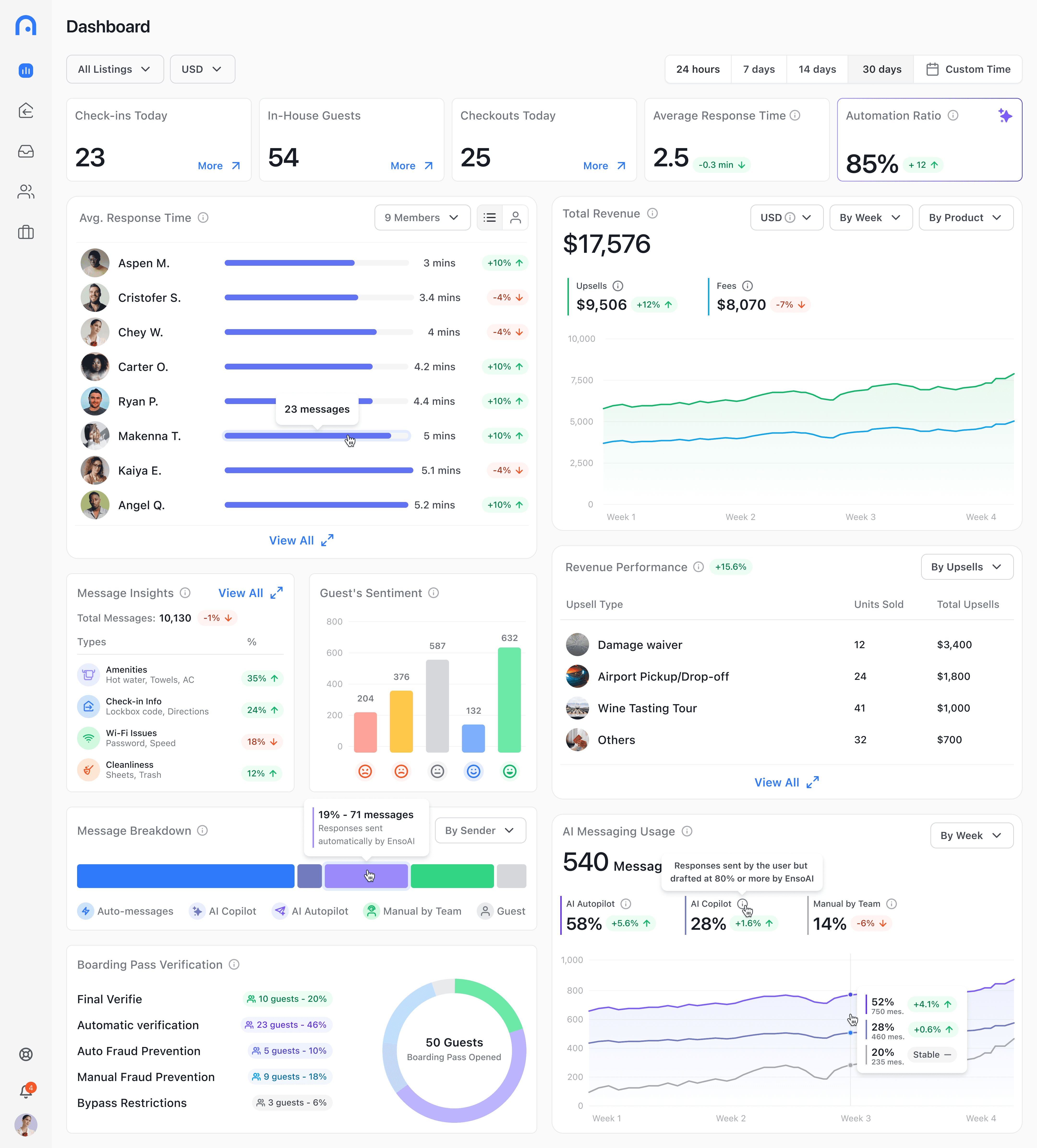
Task: Switch to the 24 hours tab
Action: (698, 69)
